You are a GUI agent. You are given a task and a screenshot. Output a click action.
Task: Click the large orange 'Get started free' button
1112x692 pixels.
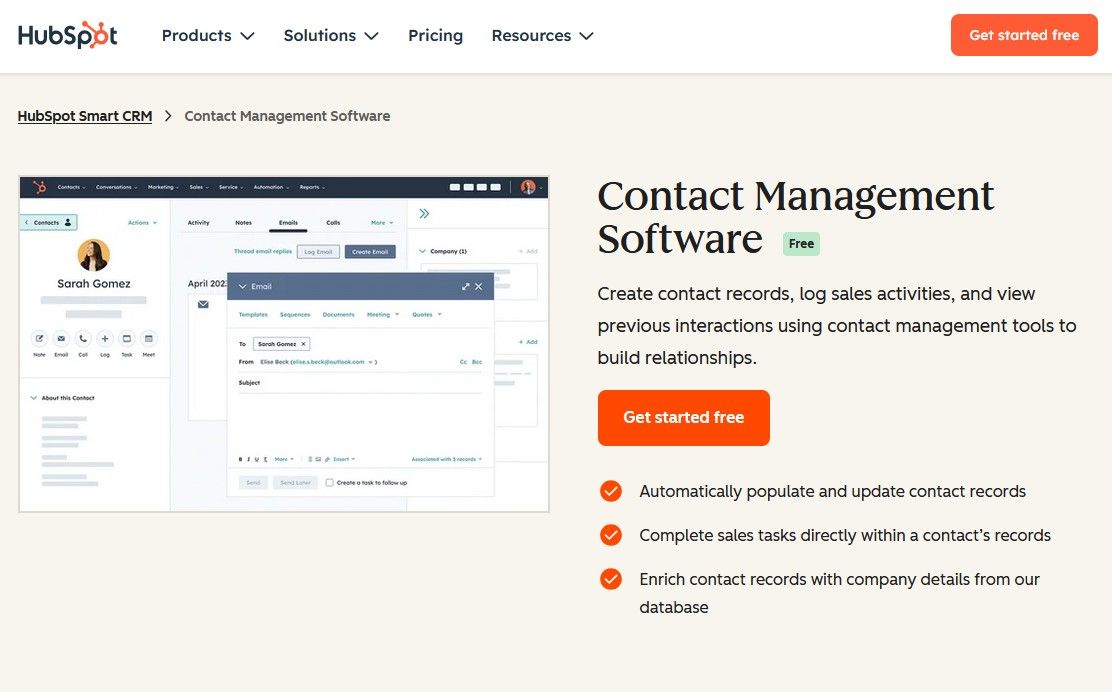point(683,417)
